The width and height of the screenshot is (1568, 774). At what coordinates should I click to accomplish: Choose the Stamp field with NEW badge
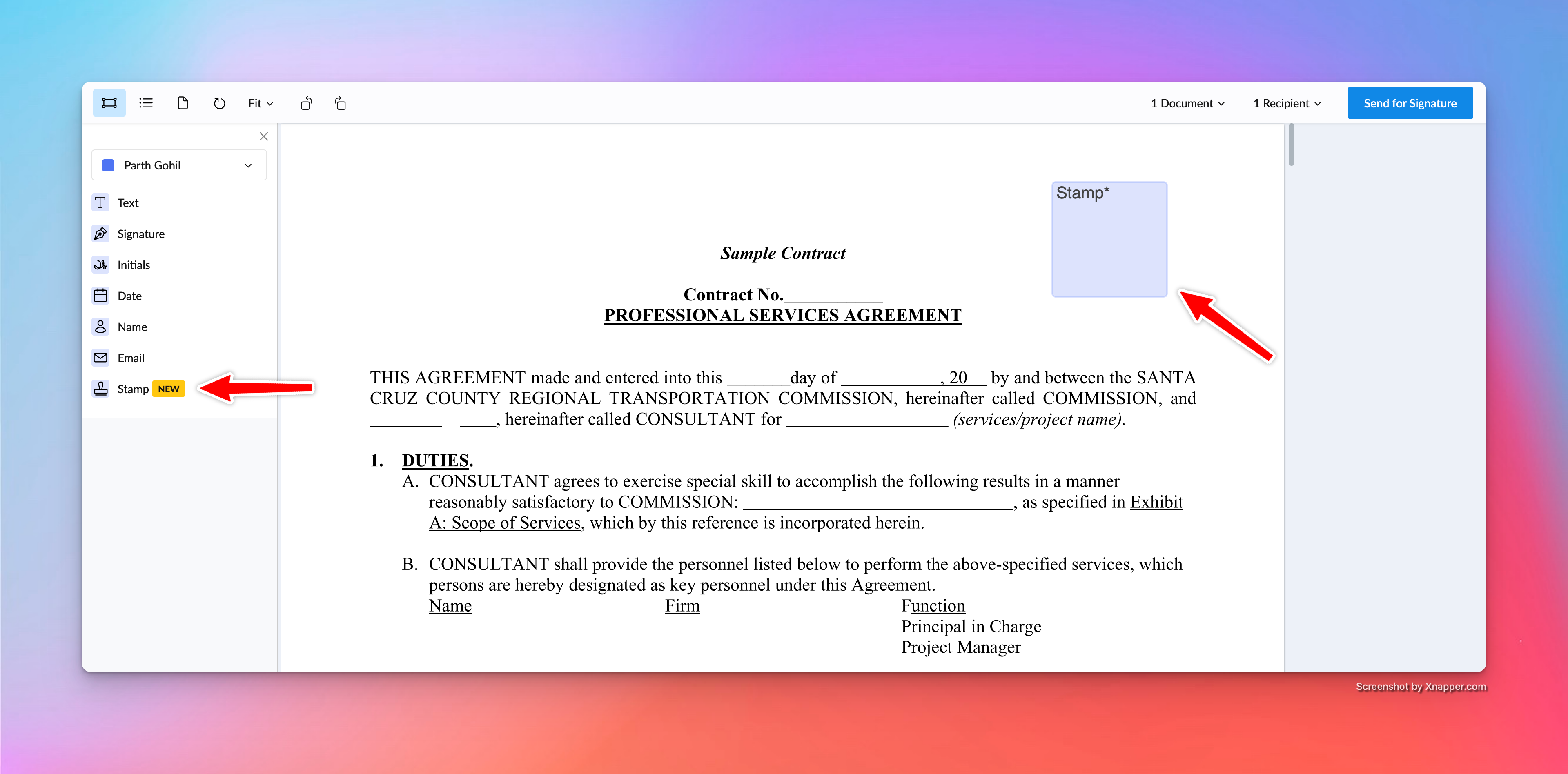pyautogui.click(x=138, y=389)
